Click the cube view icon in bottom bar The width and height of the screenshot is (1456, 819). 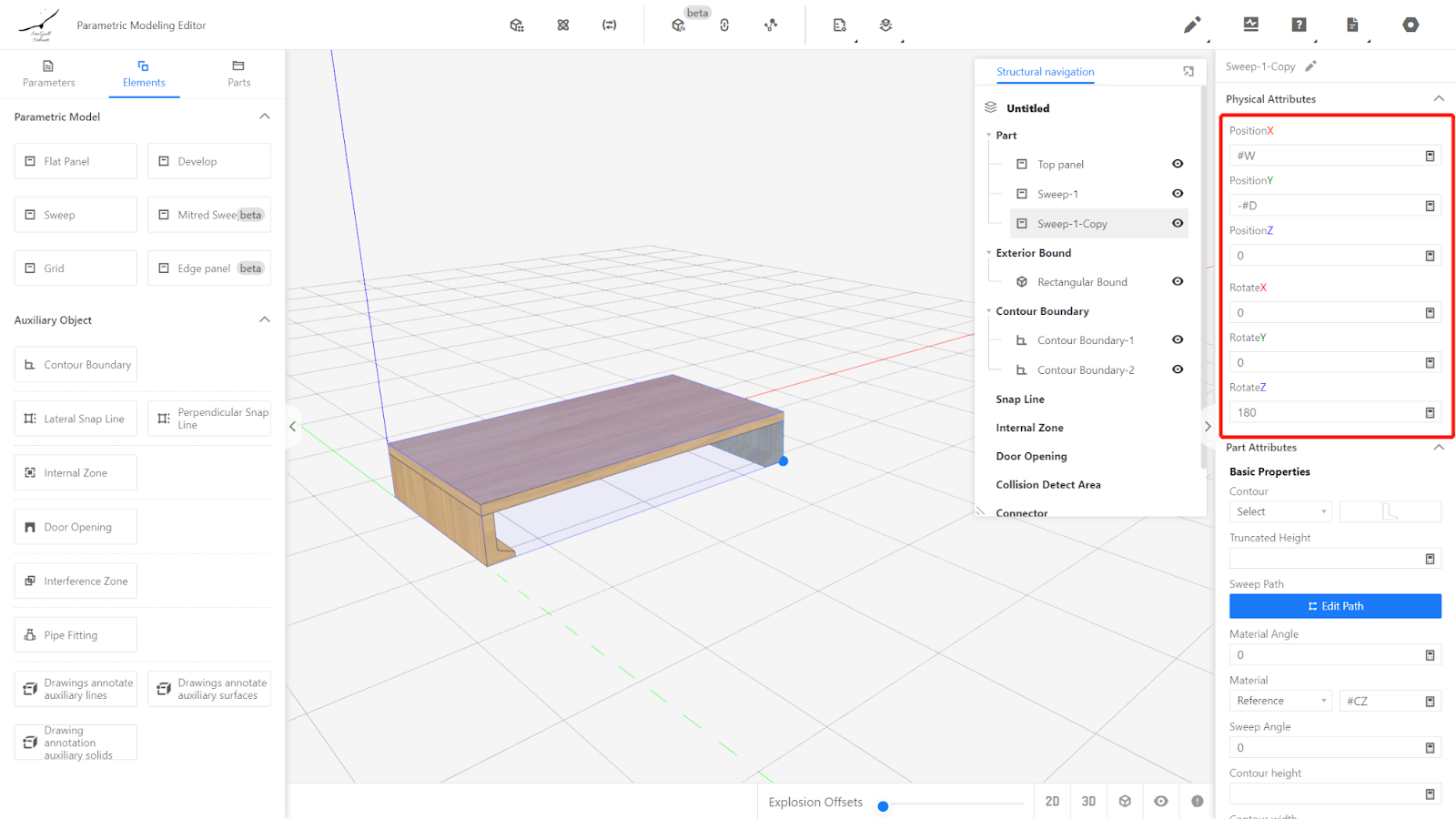click(1125, 802)
